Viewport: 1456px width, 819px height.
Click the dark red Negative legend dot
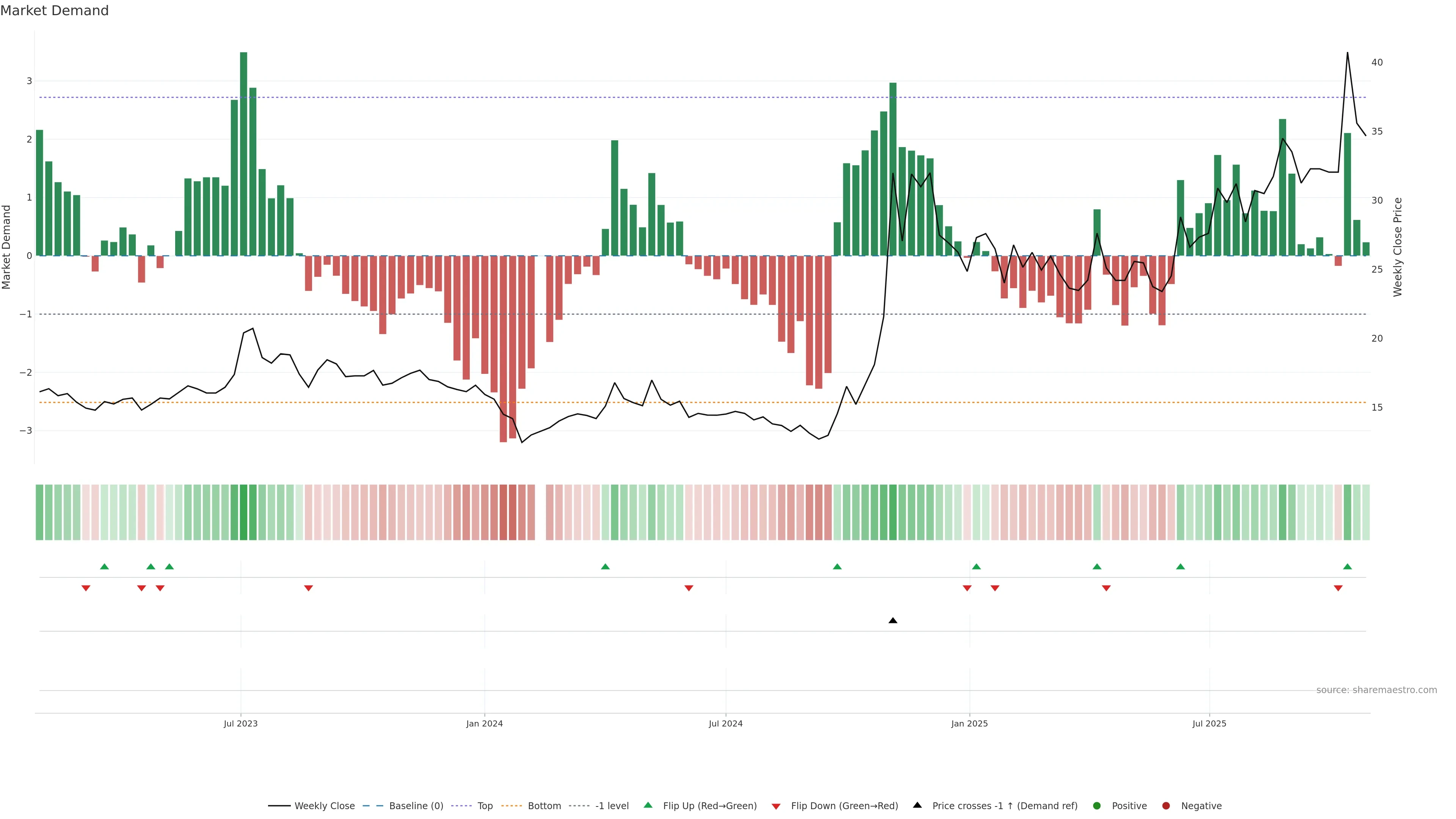click(x=1166, y=805)
